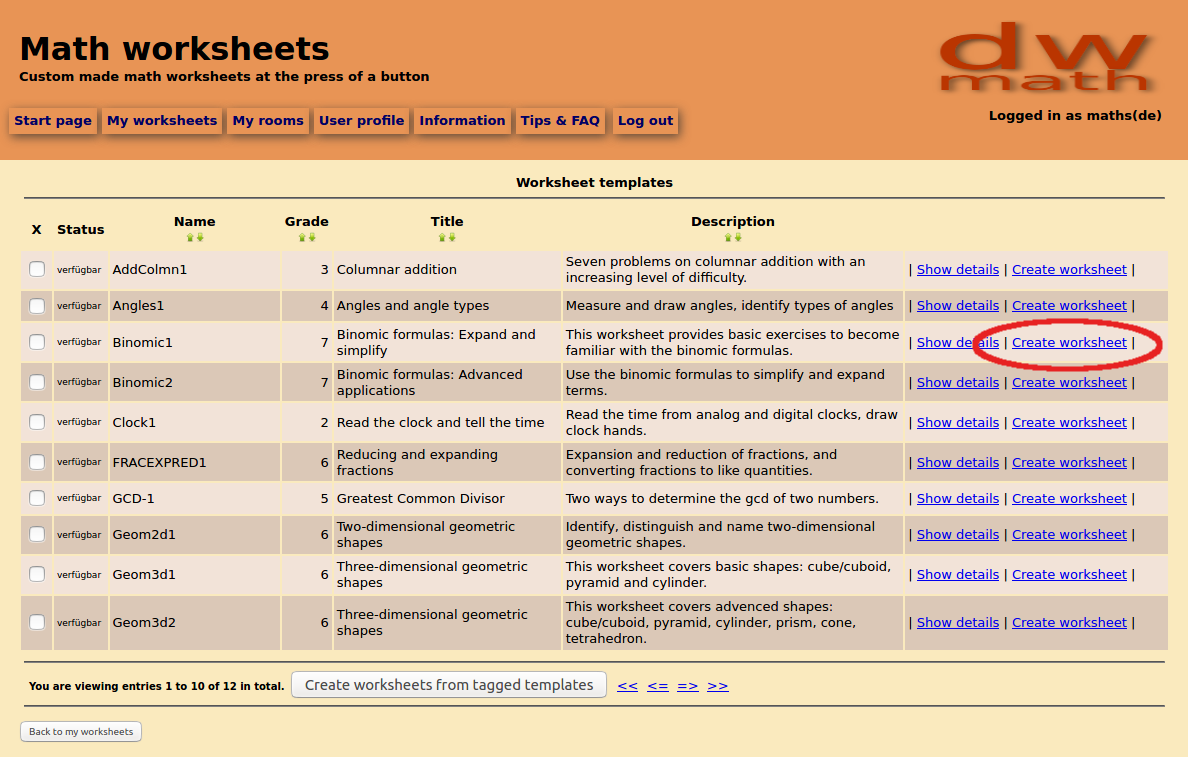Viewport: 1188px width, 757px height.
Task: Open Tips & FAQ
Action: click(560, 120)
